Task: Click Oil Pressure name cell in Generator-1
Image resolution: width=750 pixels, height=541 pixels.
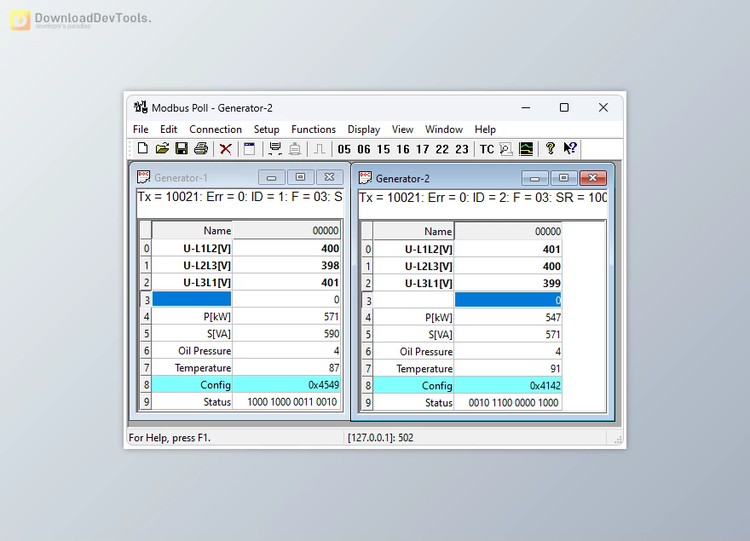Action: [x=192, y=351]
